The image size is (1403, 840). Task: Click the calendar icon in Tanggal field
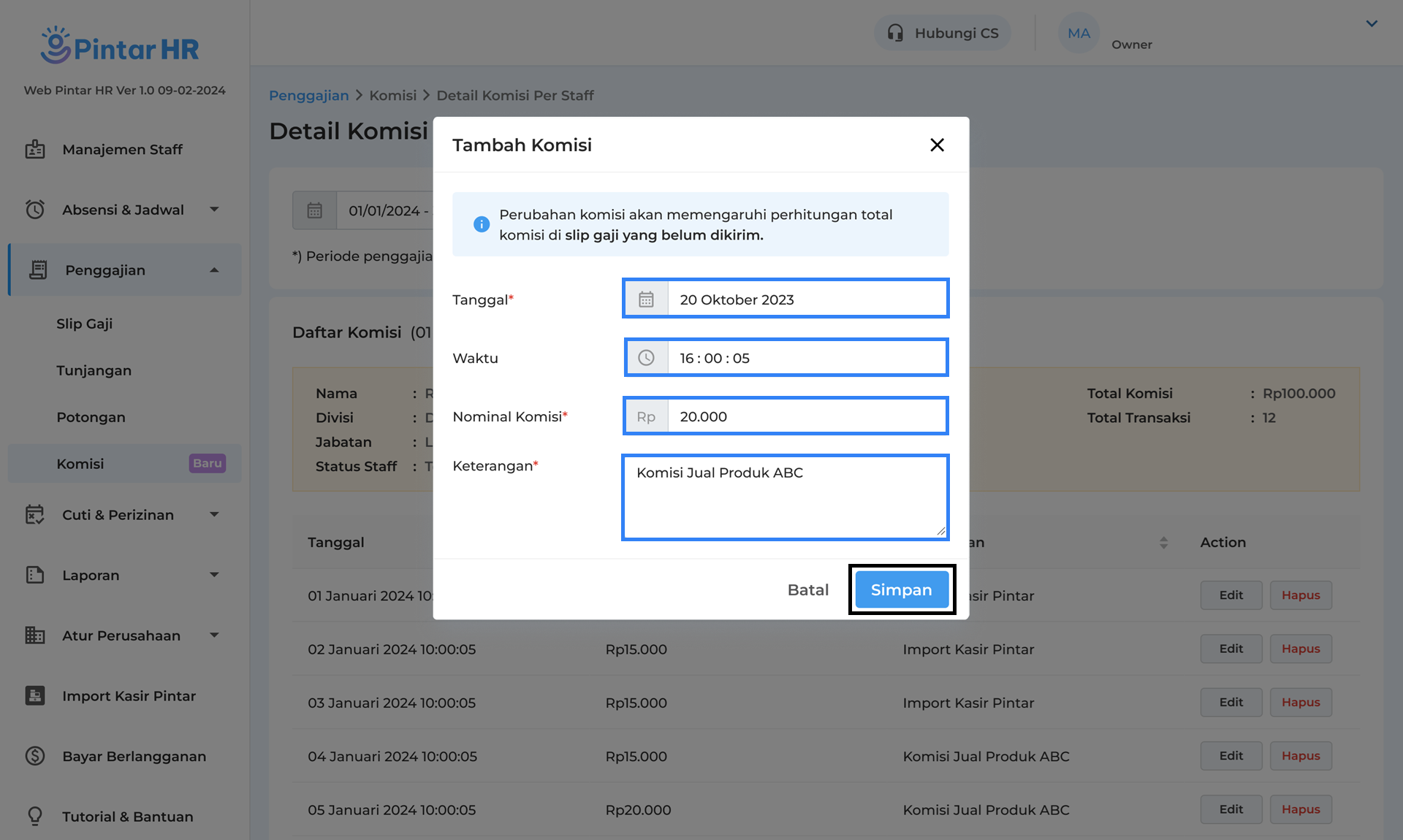pos(646,299)
